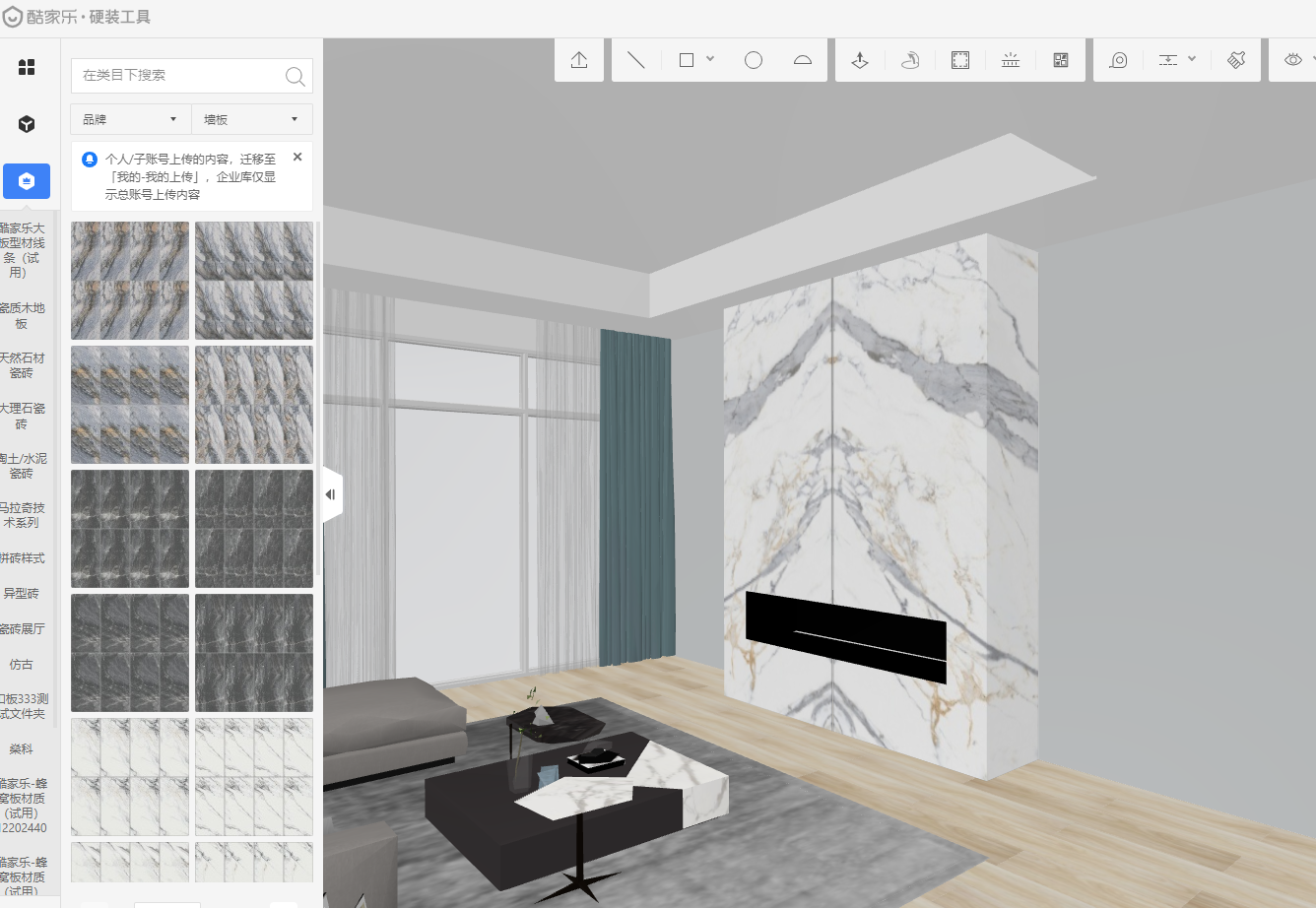Pick the fifth-row right white marble thumbnail
The image size is (1316, 908).
(254, 777)
